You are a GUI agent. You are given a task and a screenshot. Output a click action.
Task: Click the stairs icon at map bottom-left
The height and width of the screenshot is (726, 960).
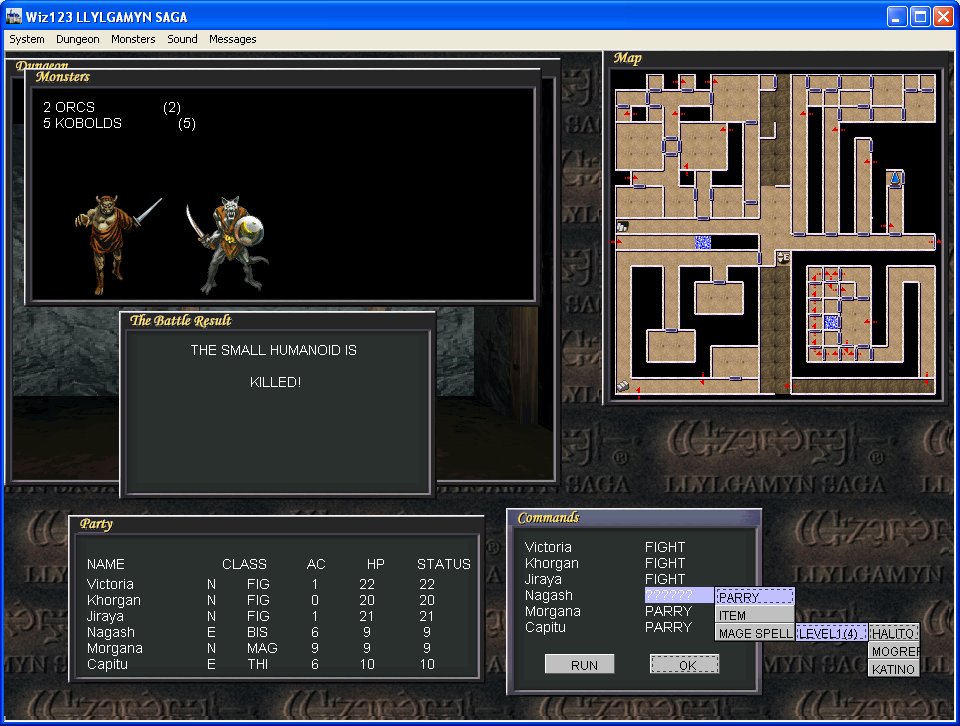pyautogui.click(x=623, y=385)
